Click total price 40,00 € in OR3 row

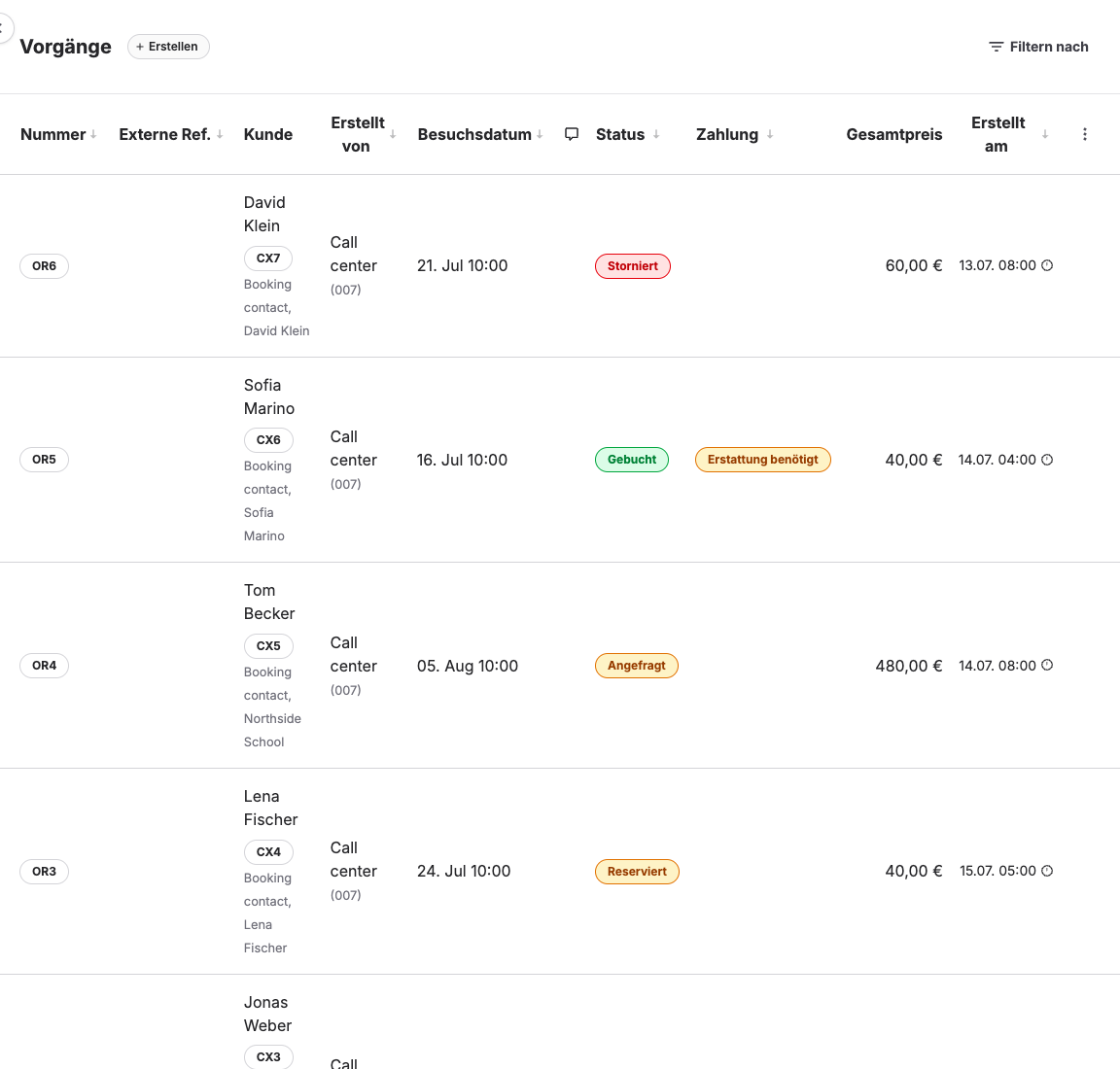coord(914,871)
